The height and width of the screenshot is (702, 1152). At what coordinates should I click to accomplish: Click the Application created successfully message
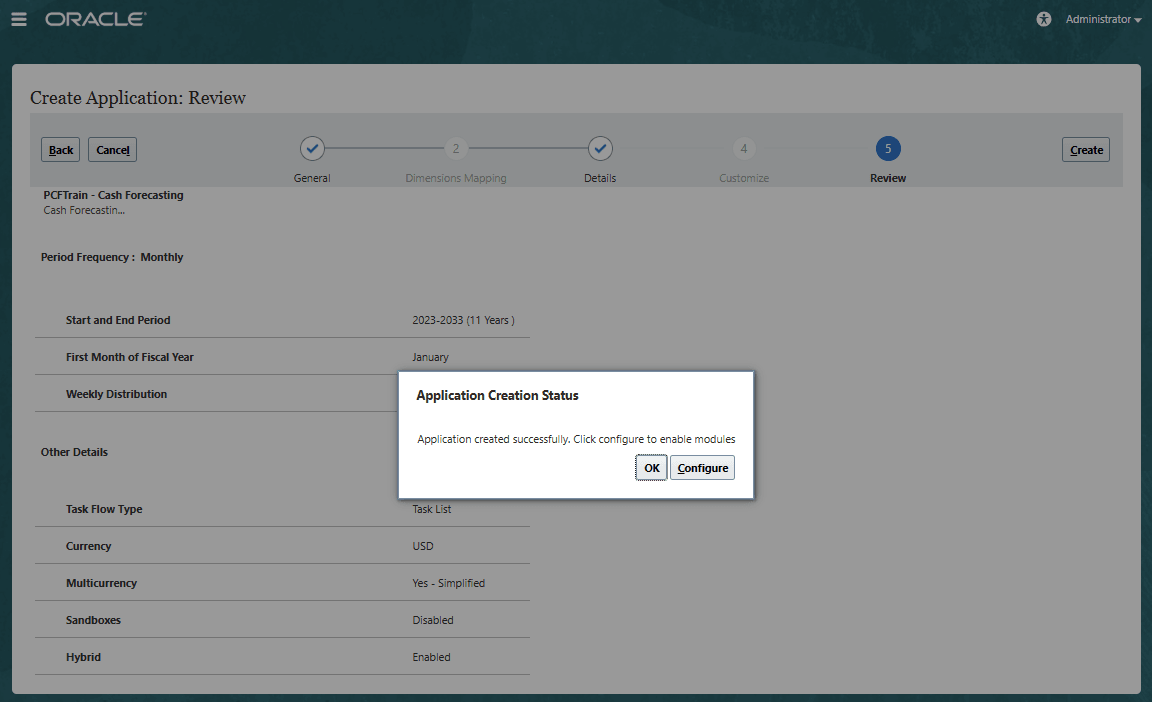(576, 439)
